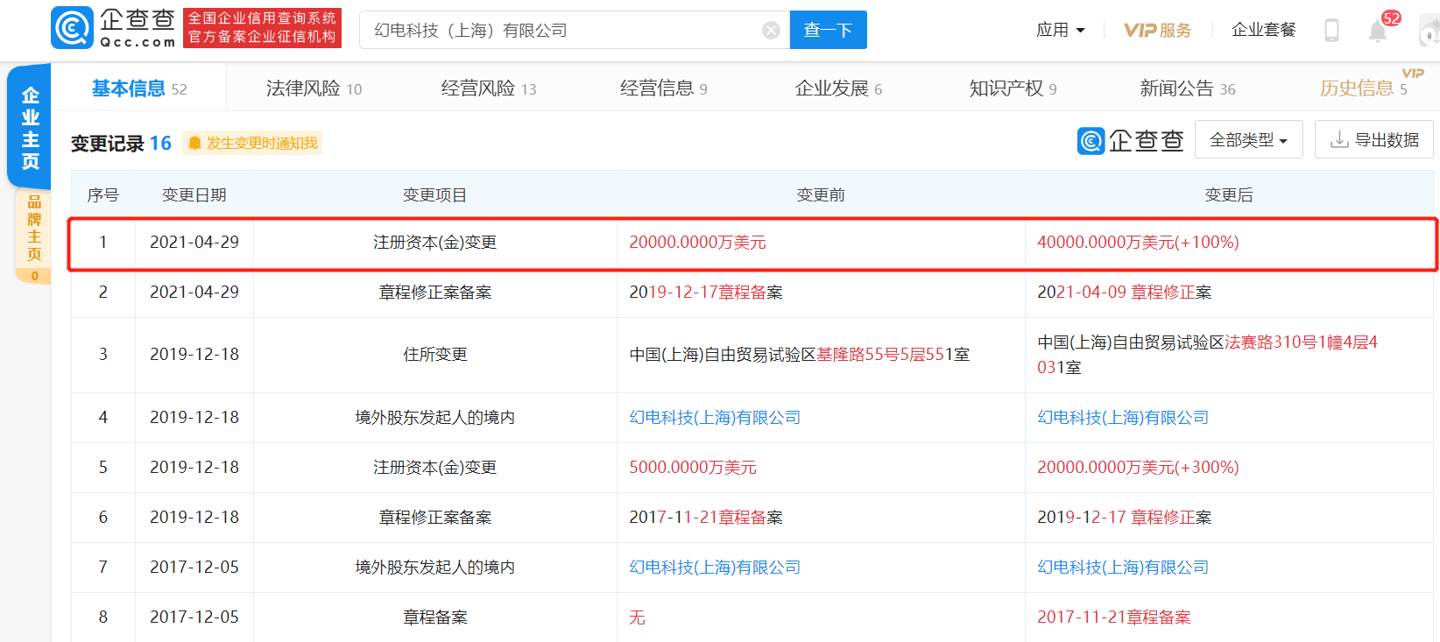Click the mobile phone app icon
The height and width of the screenshot is (642, 1440).
point(1331,30)
